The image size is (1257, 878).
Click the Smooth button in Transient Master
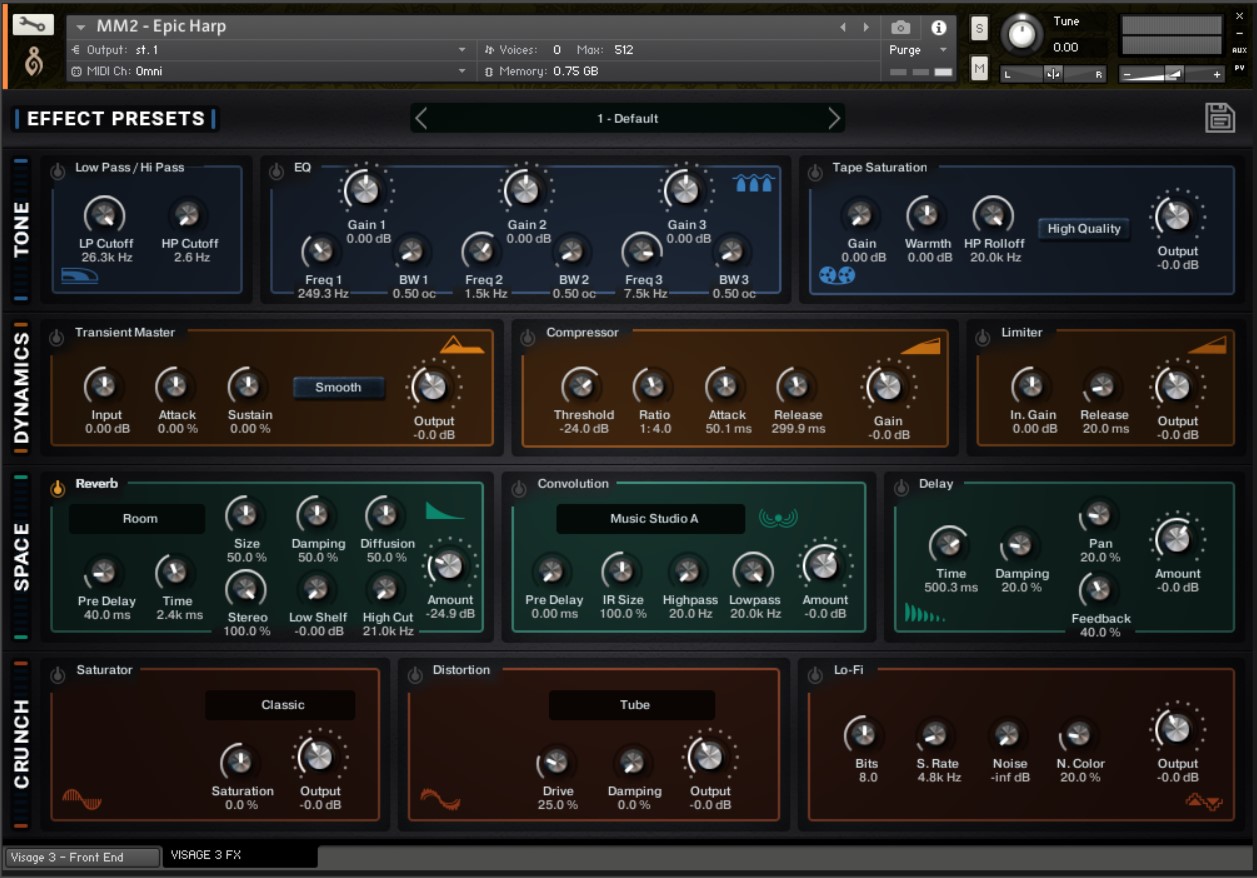(339, 388)
